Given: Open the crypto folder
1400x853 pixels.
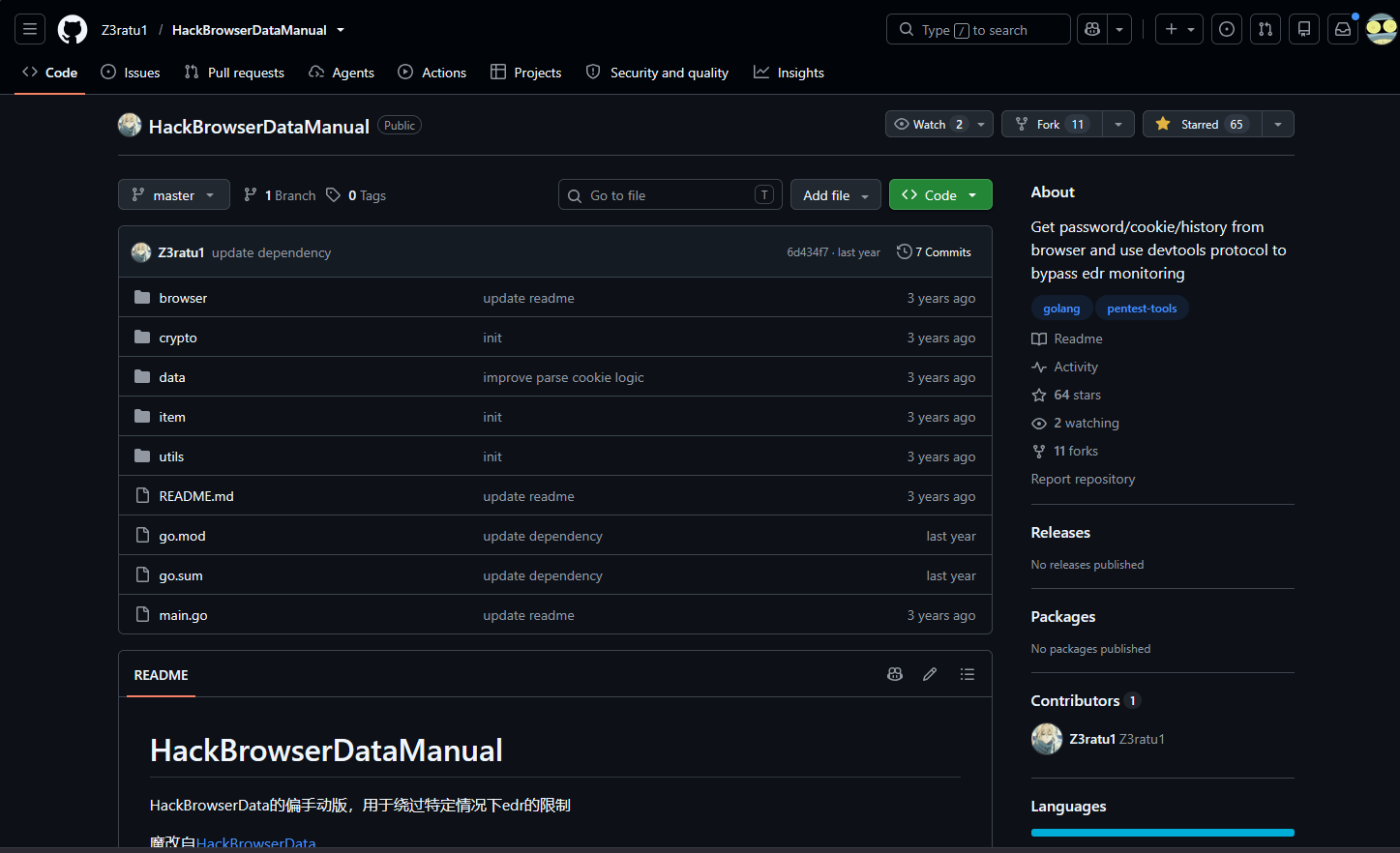Looking at the screenshot, I should click(x=178, y=338).
